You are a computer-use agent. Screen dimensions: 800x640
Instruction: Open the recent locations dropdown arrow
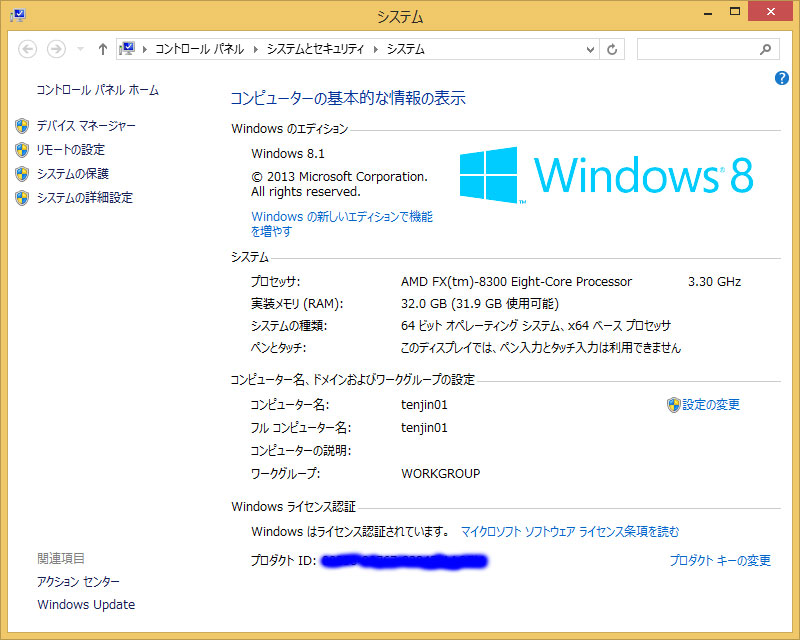coord(80,50)
